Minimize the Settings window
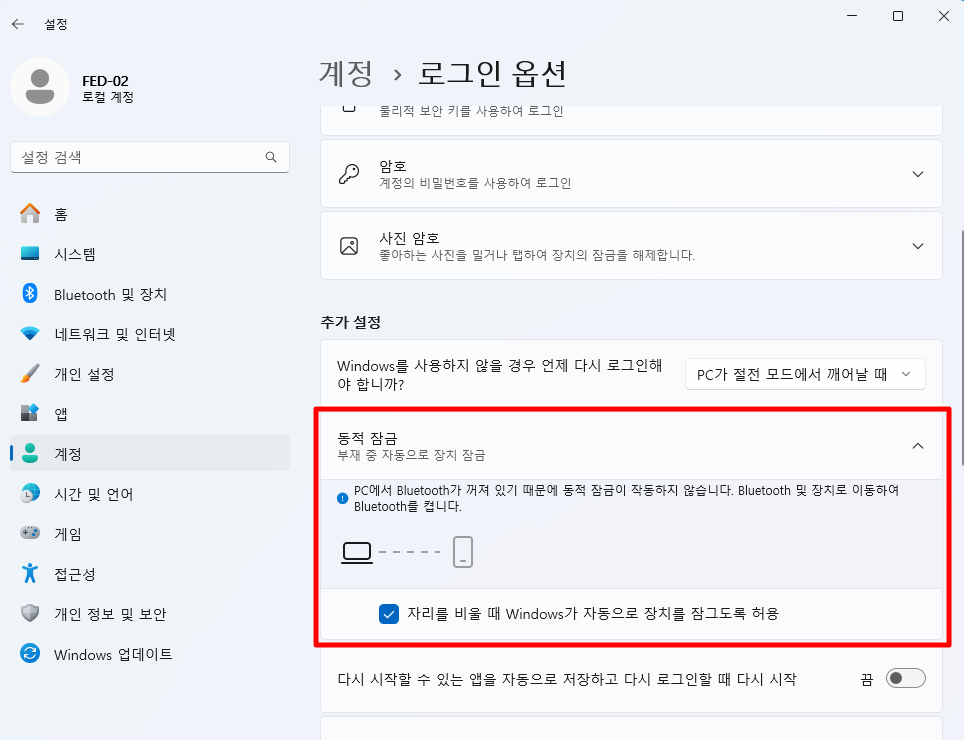 tap(852, 16)
